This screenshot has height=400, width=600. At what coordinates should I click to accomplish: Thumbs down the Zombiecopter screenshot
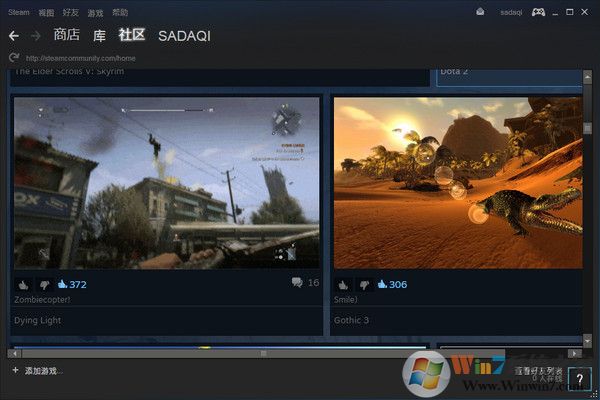tap(44, 285)
